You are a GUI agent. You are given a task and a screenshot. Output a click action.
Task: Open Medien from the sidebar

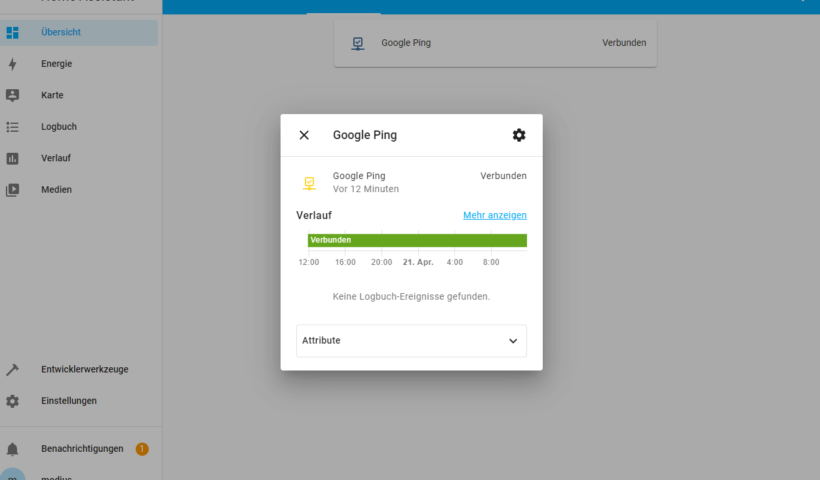click(x=79, y=189)
